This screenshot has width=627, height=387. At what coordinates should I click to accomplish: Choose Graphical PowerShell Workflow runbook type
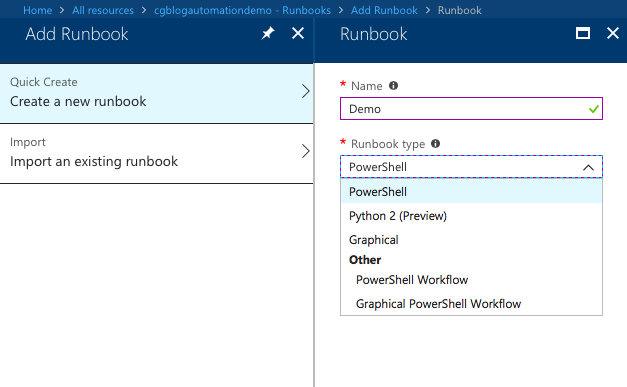[471, 304]
